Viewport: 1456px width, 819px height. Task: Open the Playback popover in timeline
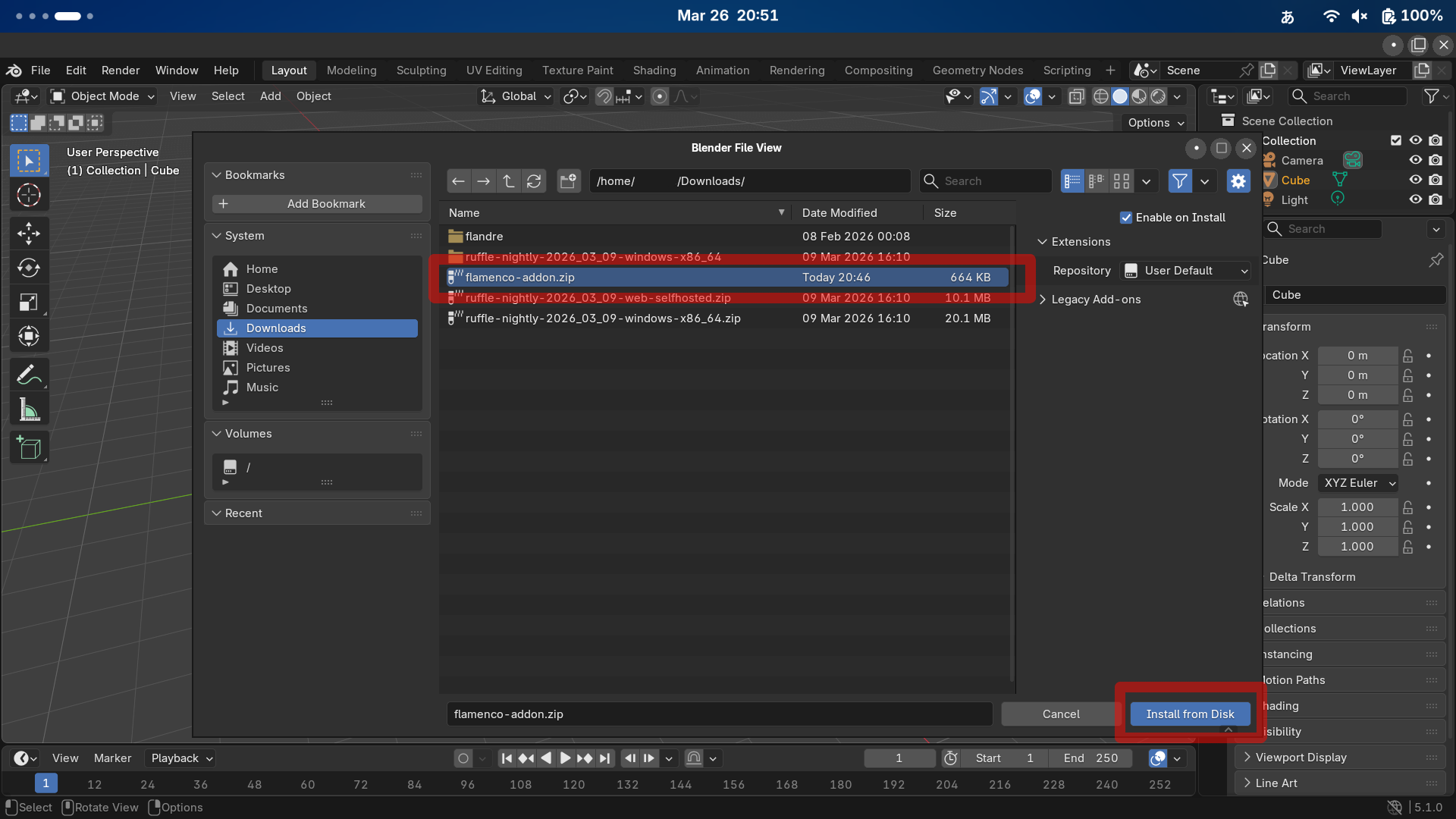pos(182,758)
